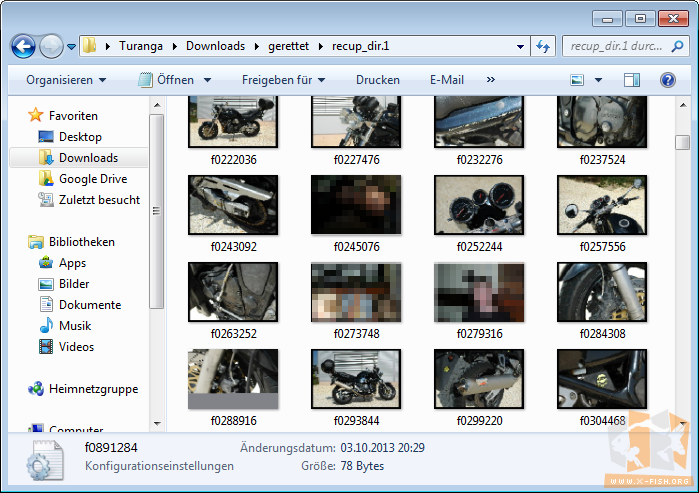Select recup_dir.1 in the address path

click(360, 46)
